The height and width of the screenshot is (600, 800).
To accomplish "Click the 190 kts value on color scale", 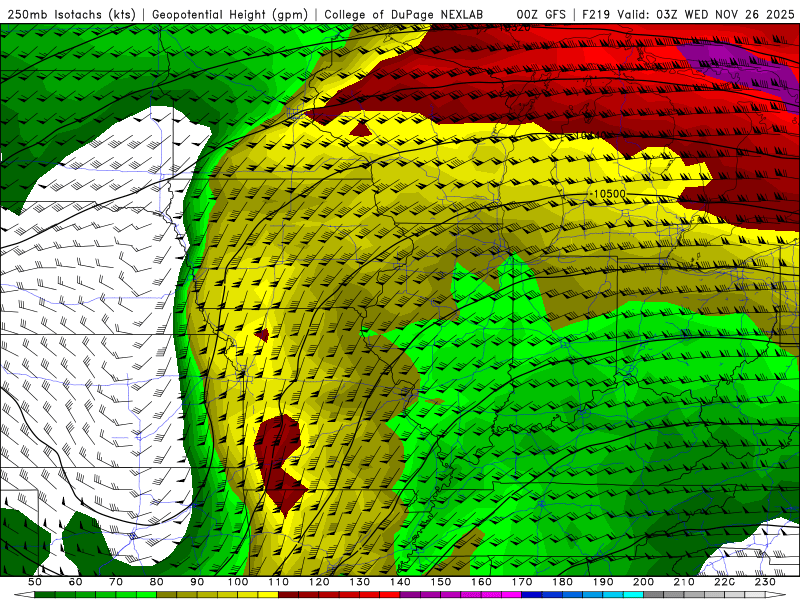I will 603,582.
